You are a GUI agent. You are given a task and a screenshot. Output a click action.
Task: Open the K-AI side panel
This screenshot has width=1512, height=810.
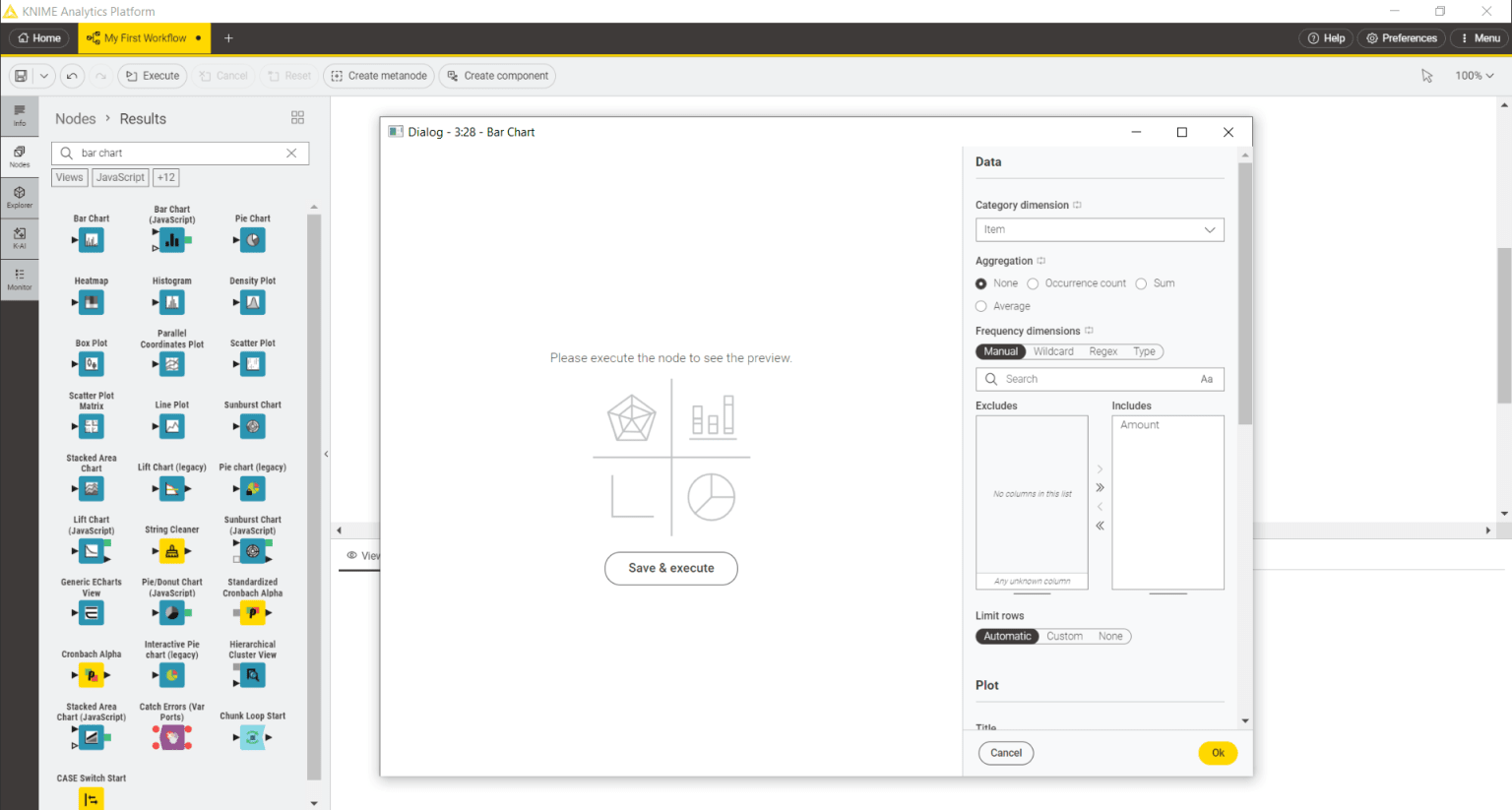(20, 238)
